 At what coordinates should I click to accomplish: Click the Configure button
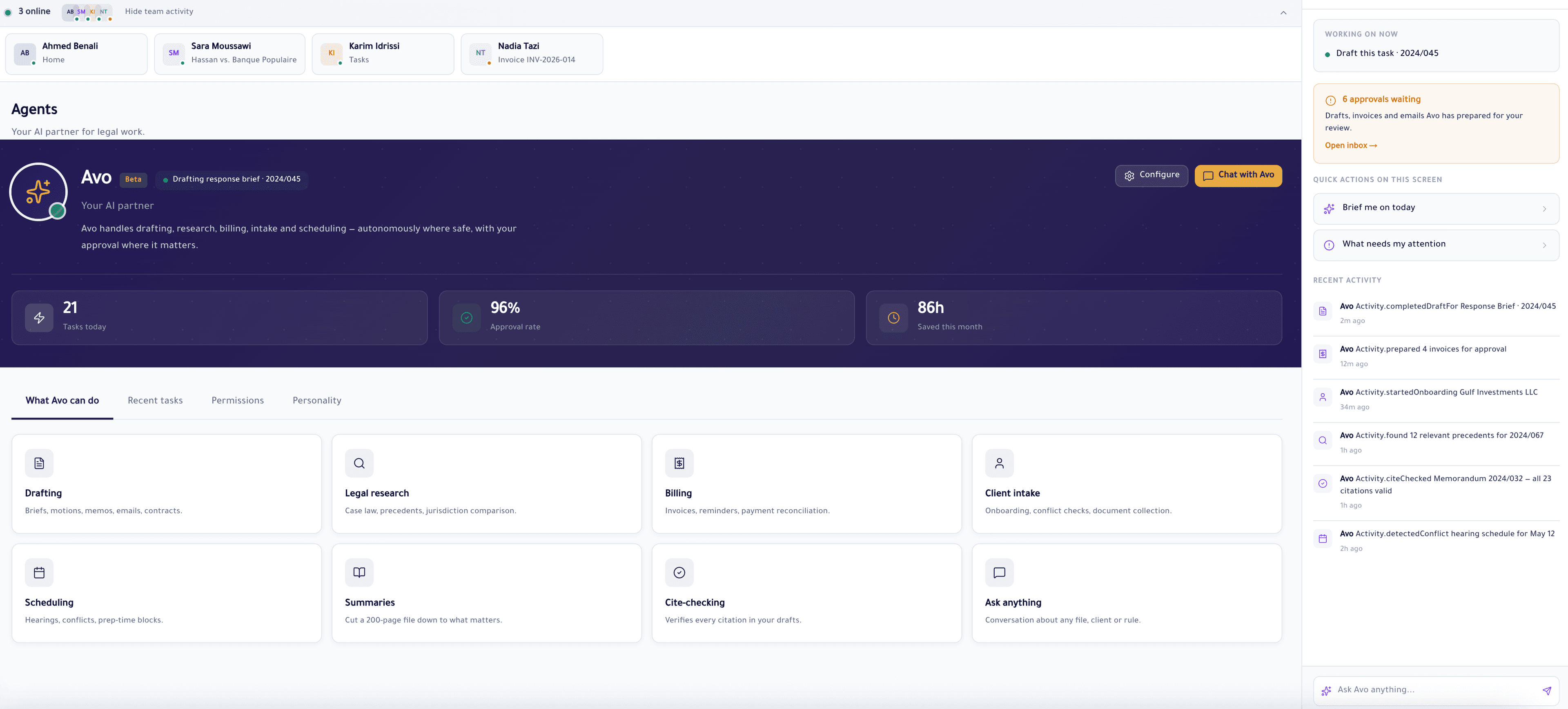tap(1151, 175)
